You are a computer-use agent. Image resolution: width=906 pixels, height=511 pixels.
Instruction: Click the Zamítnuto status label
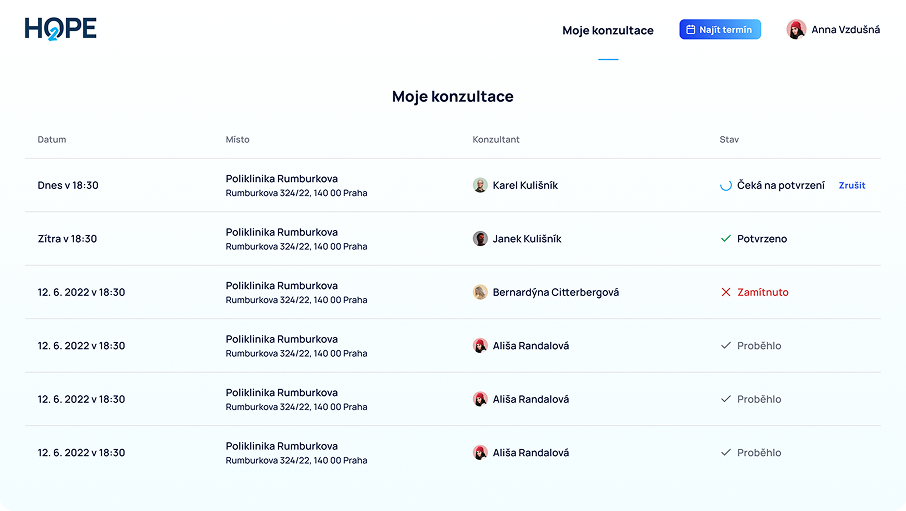click(762, 292)
